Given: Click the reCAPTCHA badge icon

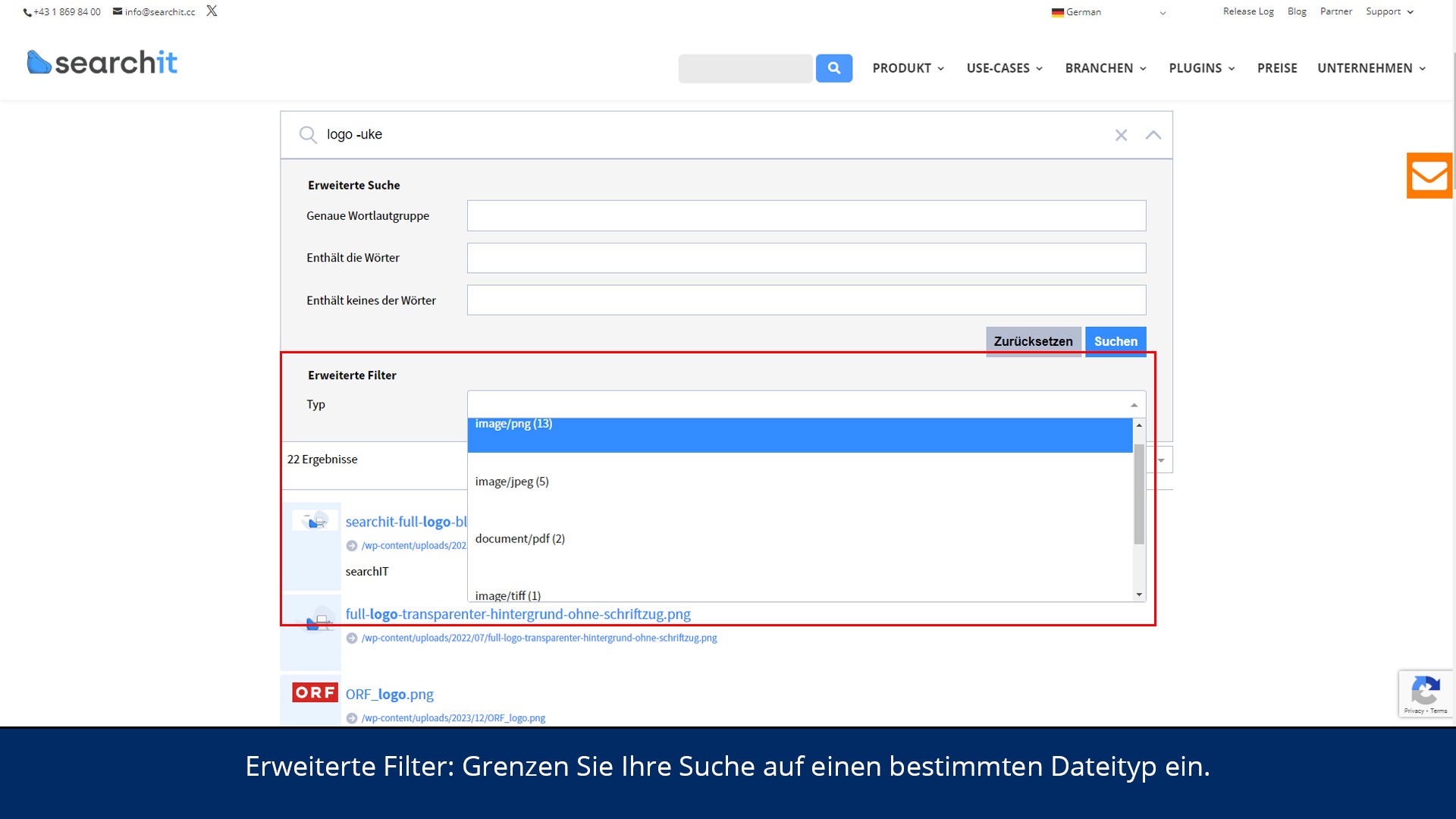Looking at the screenshot, I should 1425,692.
